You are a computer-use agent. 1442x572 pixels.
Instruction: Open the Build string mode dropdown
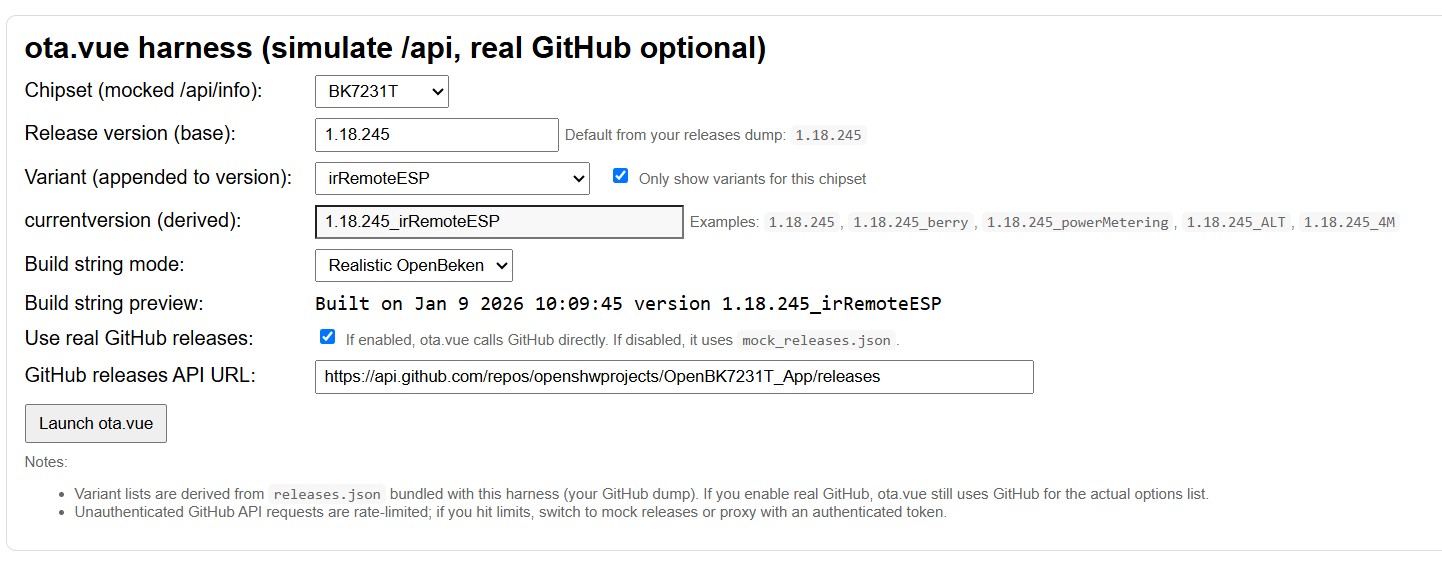413,266
